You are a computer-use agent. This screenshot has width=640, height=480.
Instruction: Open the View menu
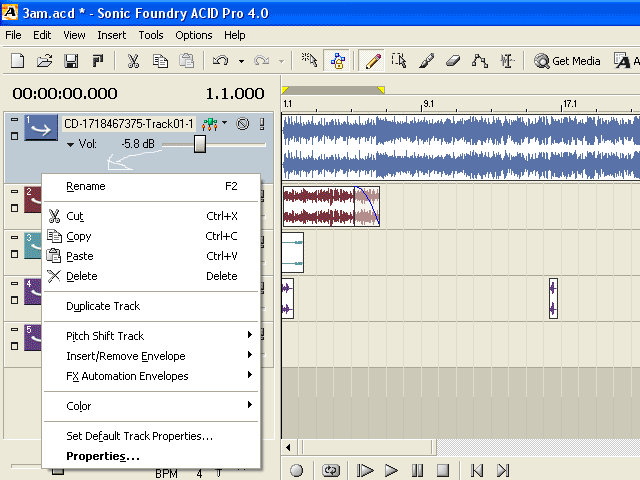click(x=74, y=35)
